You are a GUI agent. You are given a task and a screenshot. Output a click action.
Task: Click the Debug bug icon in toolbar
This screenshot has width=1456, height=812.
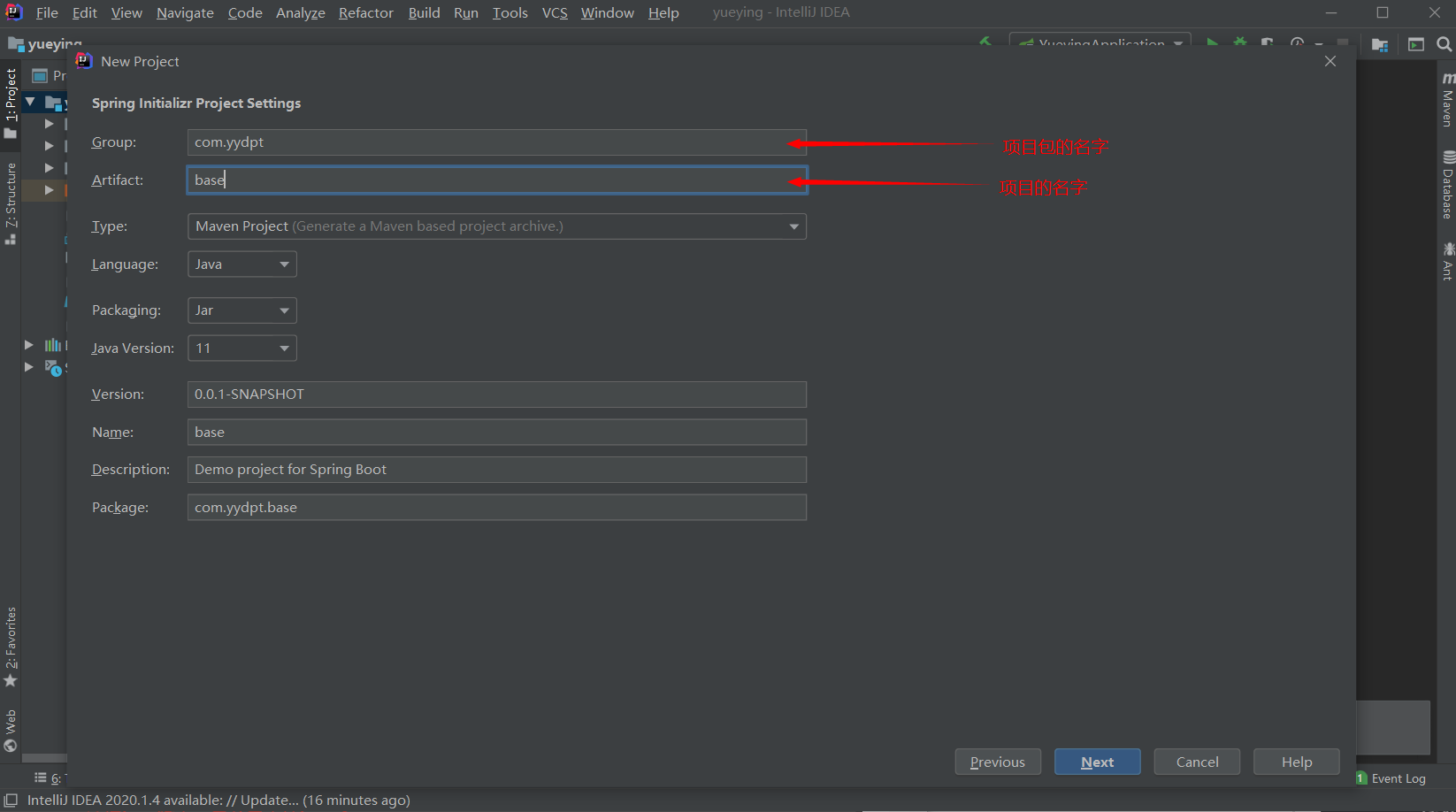coord(1240,43)
